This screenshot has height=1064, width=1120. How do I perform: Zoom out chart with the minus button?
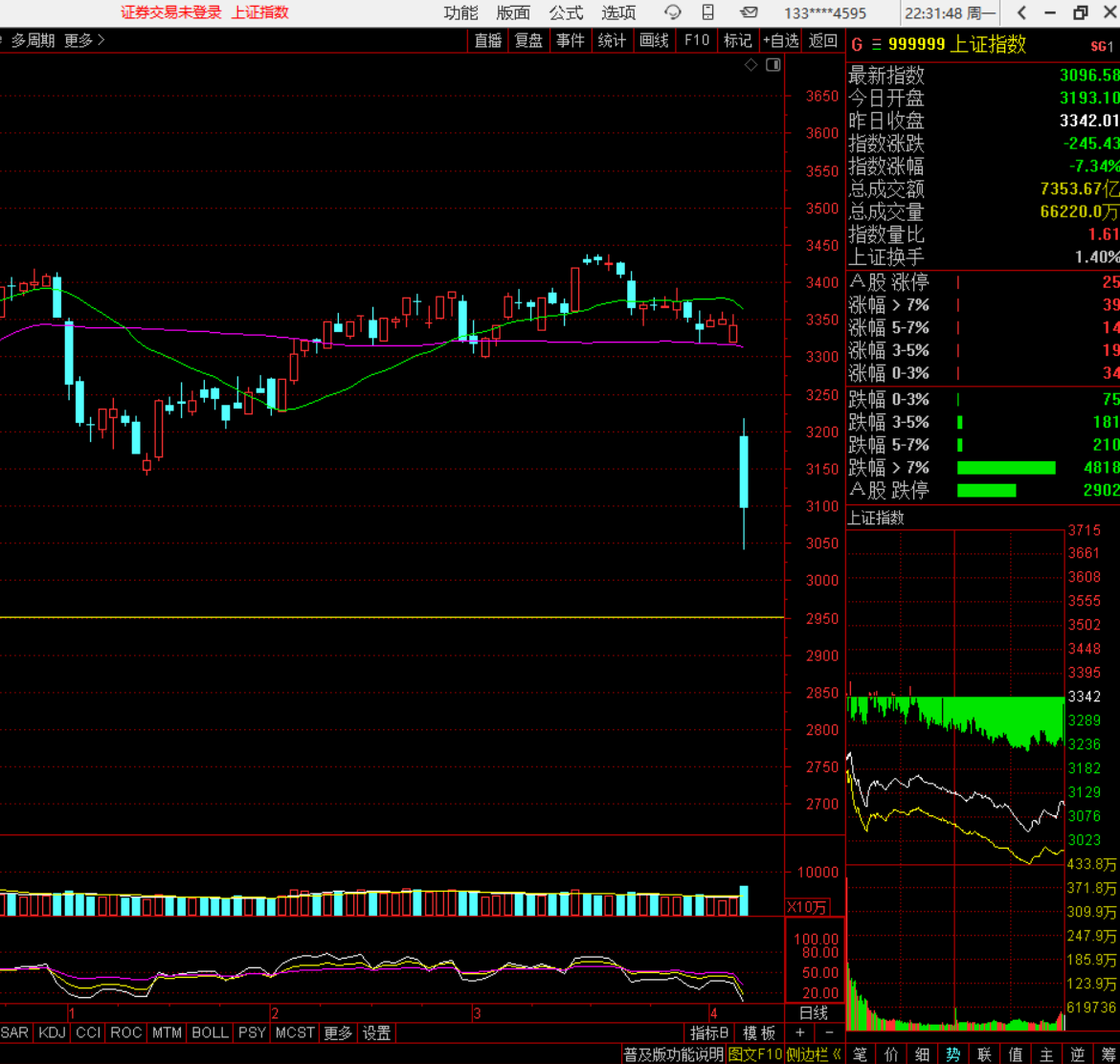tap(829, 1033)
